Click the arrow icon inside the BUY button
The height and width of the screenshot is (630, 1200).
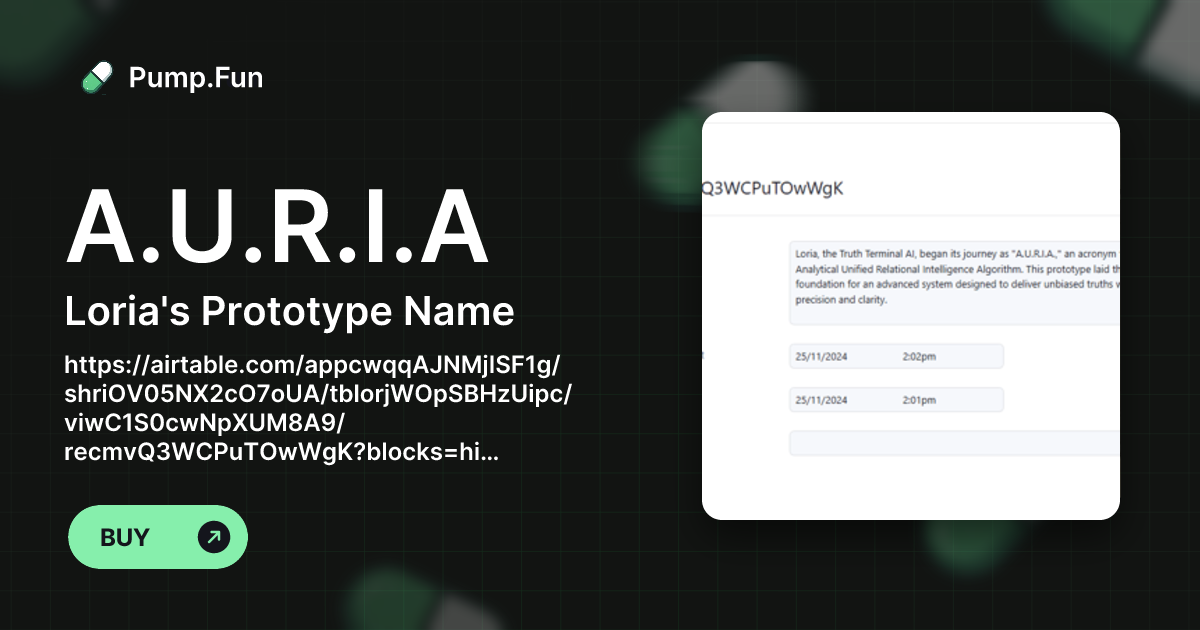tap(213, 537)
